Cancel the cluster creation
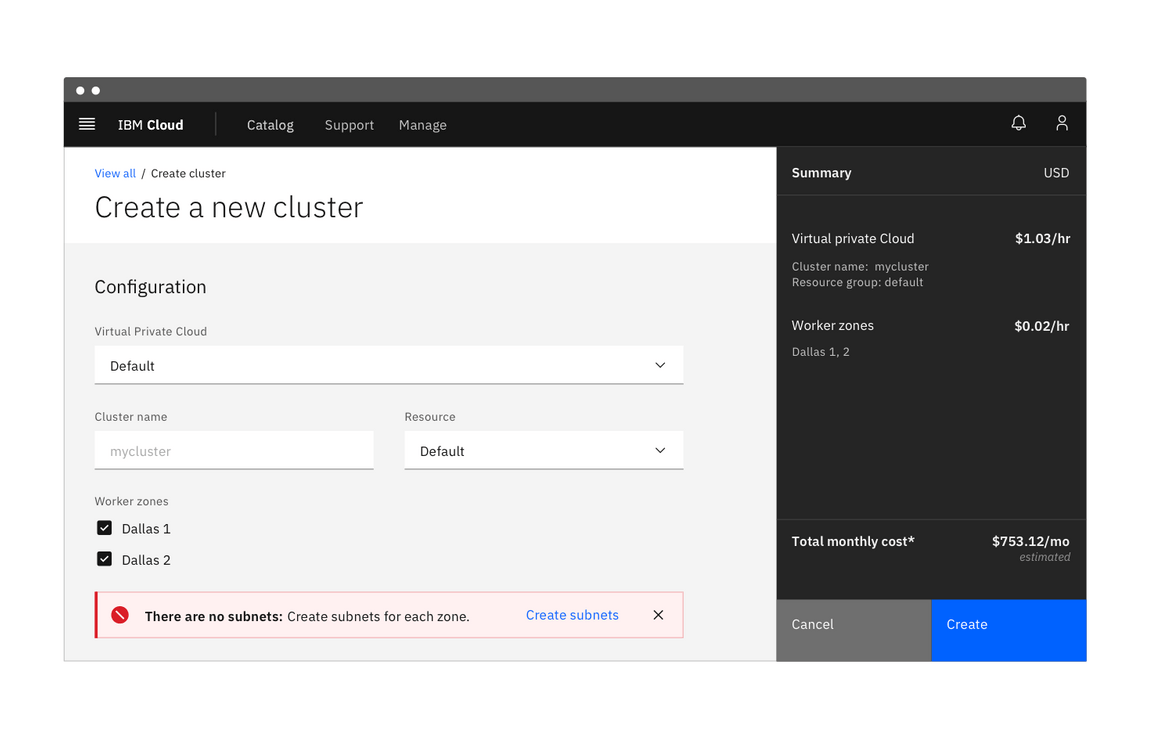This screenshot has height=743, width=1152. [x=853, y=630]
